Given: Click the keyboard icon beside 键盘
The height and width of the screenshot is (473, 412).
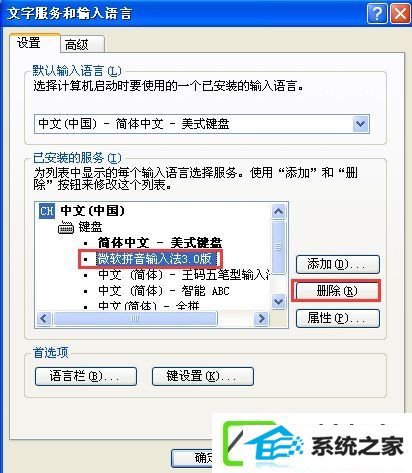Looking at the screenshot, I should [x=66, y=228].
